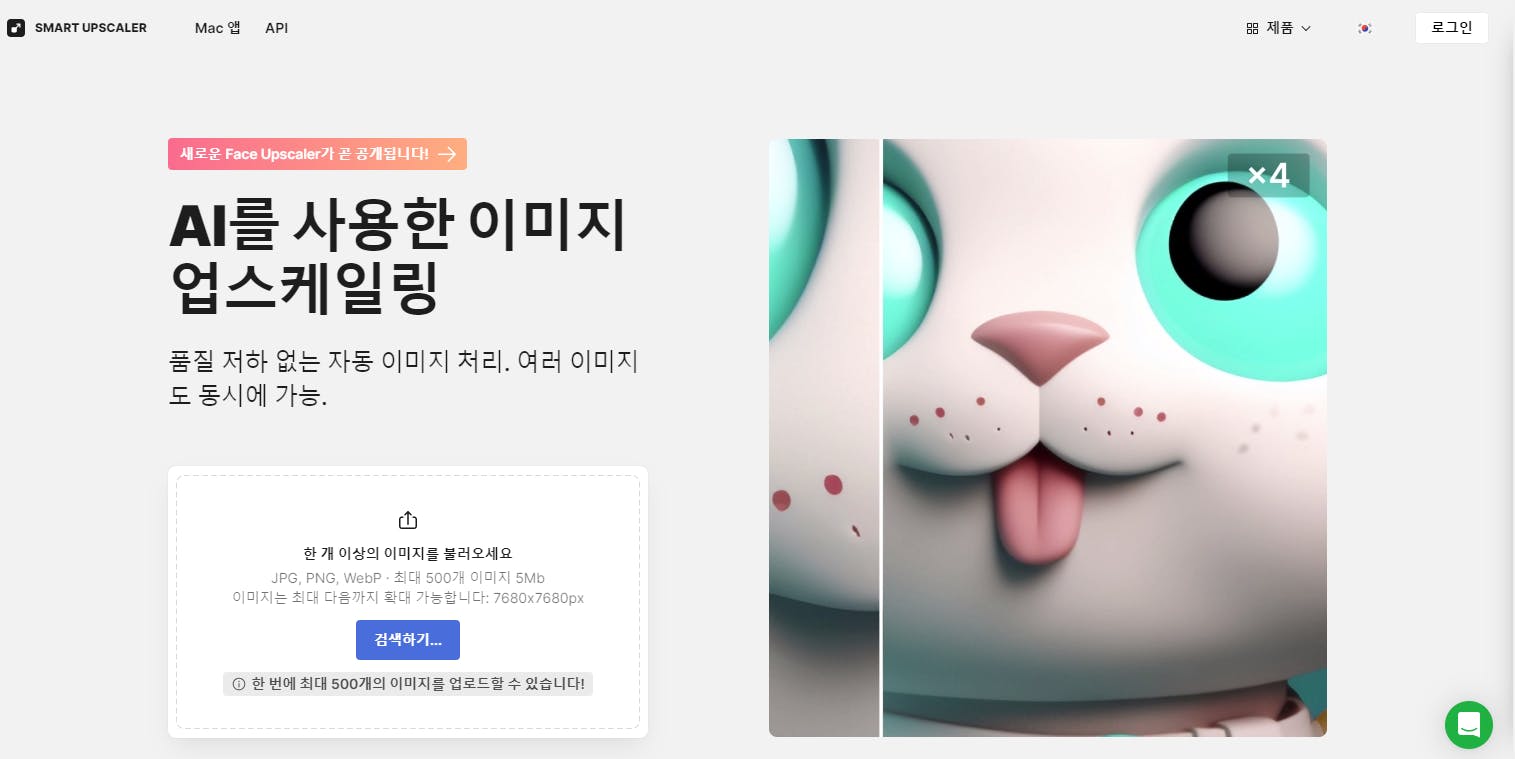This screenshot has width=1515, height=759.
Task: Click the 로그인 login button
Action: tap(1451, 28)
